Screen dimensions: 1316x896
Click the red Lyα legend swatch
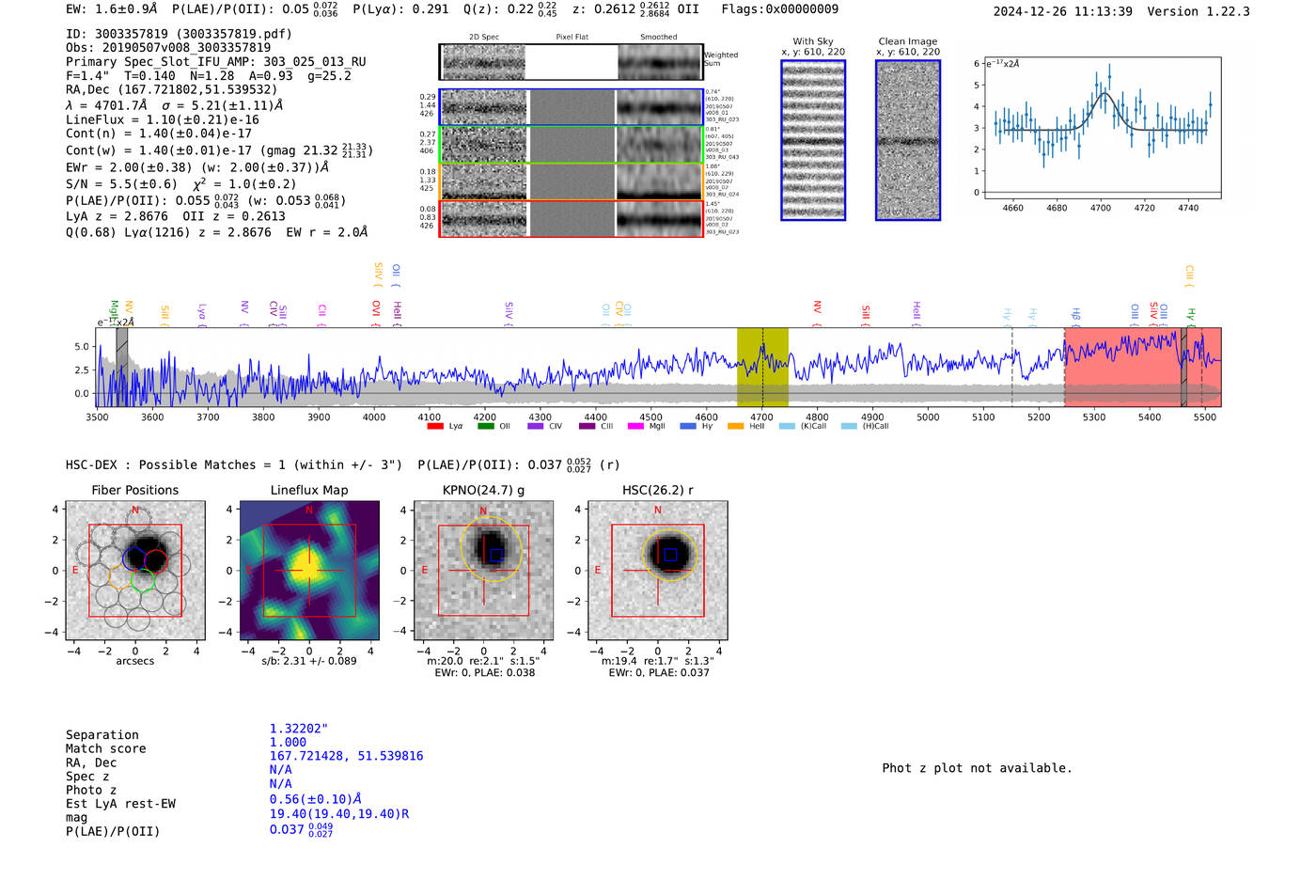(x=434, y=426)
